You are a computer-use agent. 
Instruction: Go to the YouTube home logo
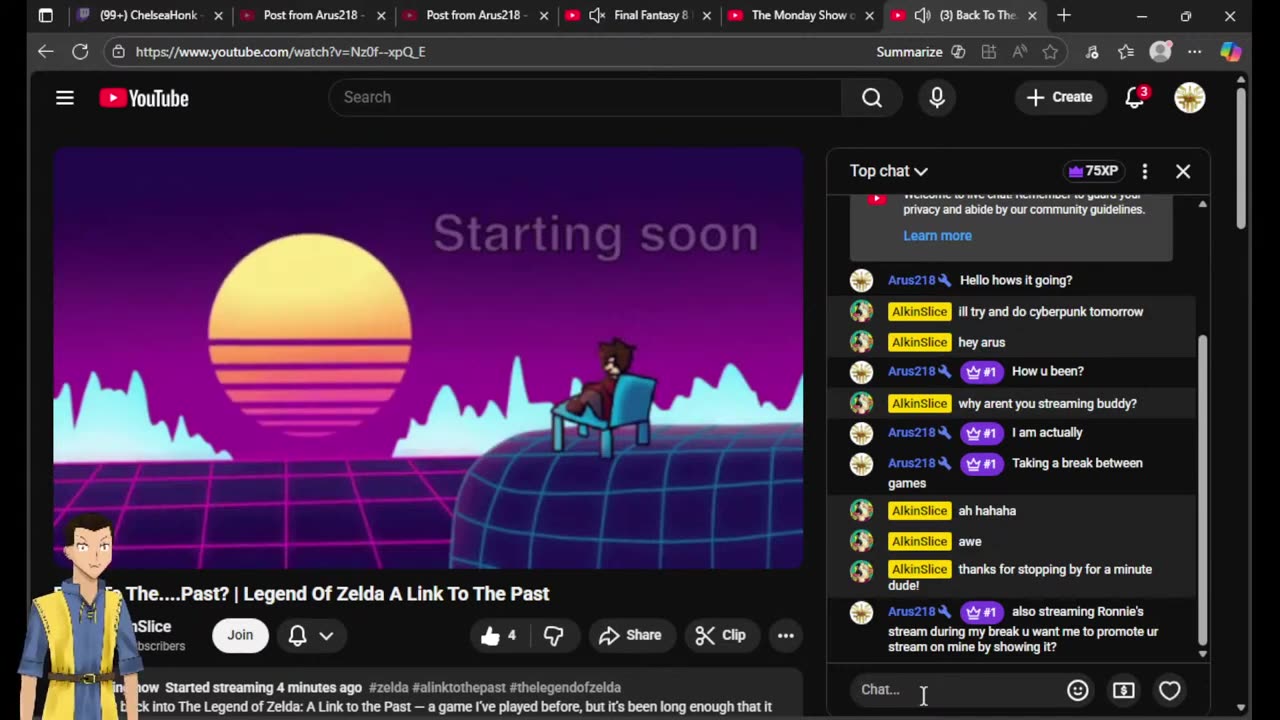click(144, 98)
